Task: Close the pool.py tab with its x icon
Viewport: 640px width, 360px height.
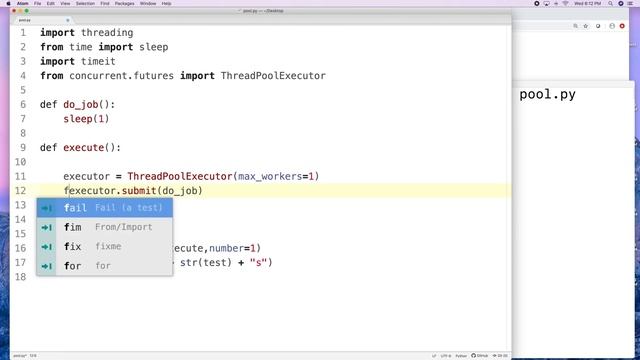Action: tap(68, 20)
